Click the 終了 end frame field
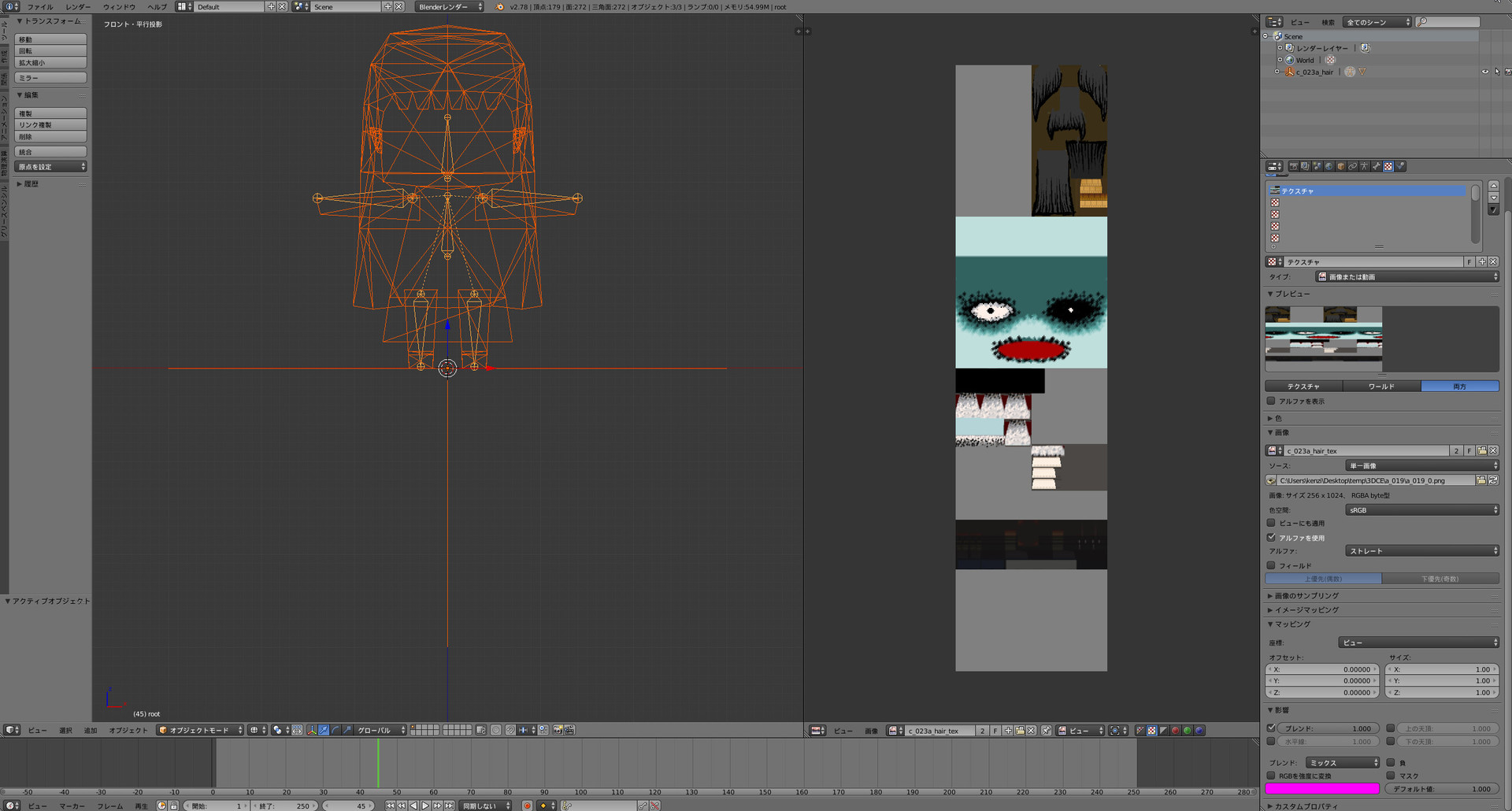The image size is (1512, 811). coord(285,805)
